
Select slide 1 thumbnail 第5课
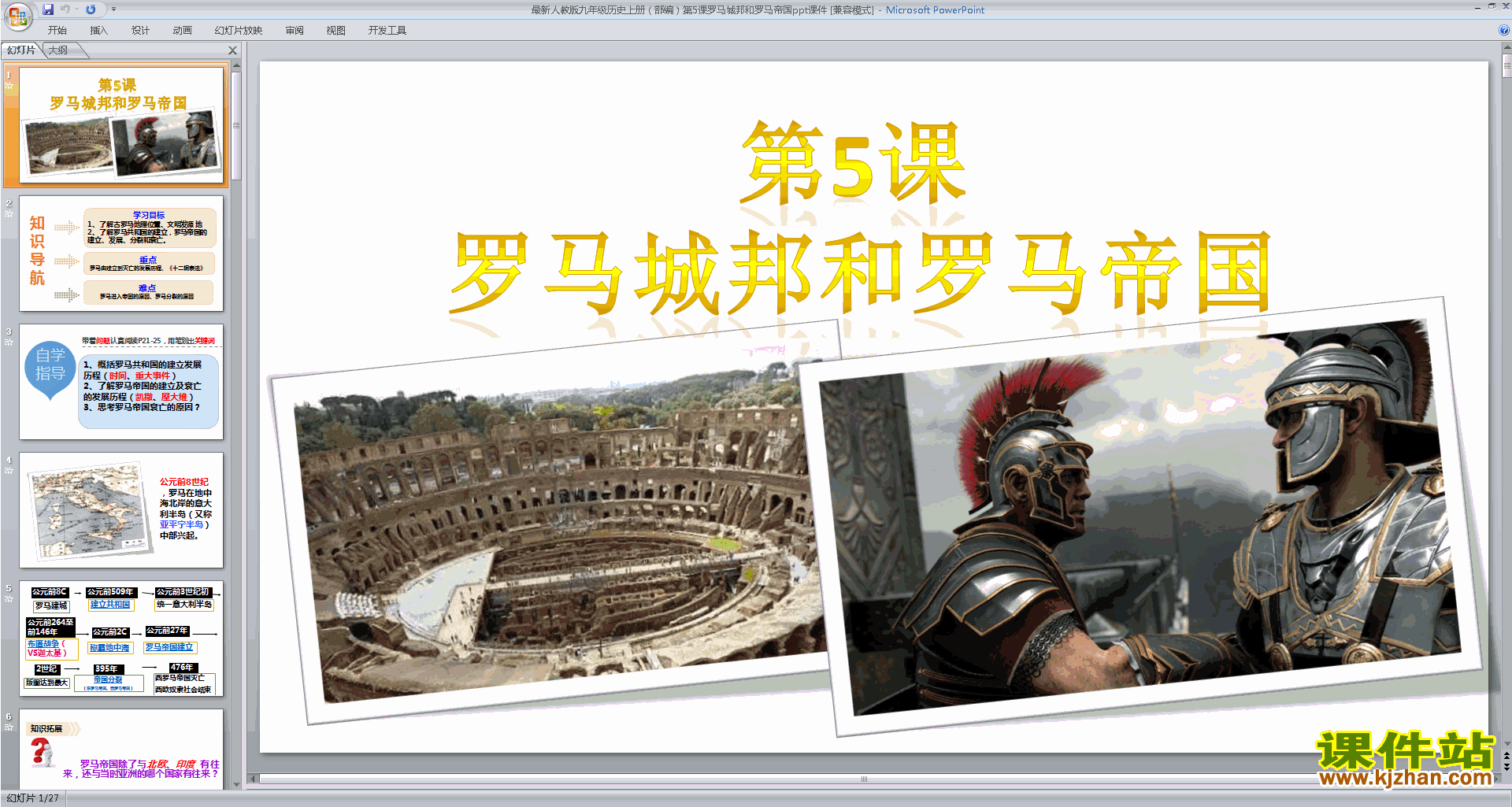click(x=121, y=126)
